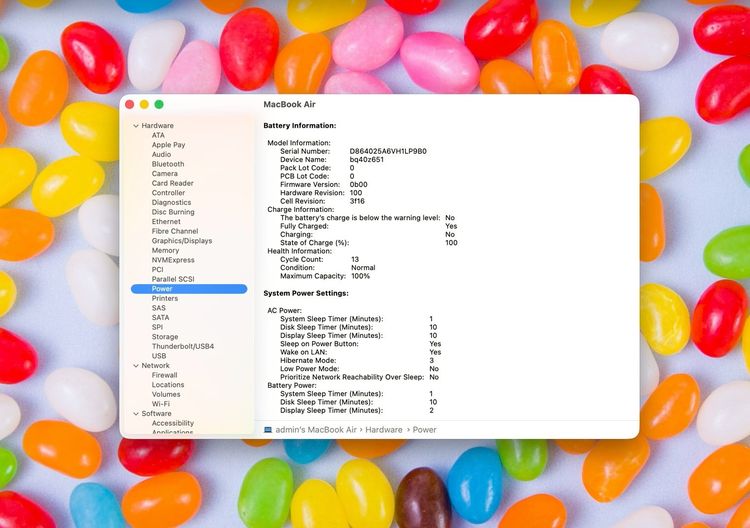The image size is (750, 528).
Task: Click the Network section label
Action: point(155,366)
